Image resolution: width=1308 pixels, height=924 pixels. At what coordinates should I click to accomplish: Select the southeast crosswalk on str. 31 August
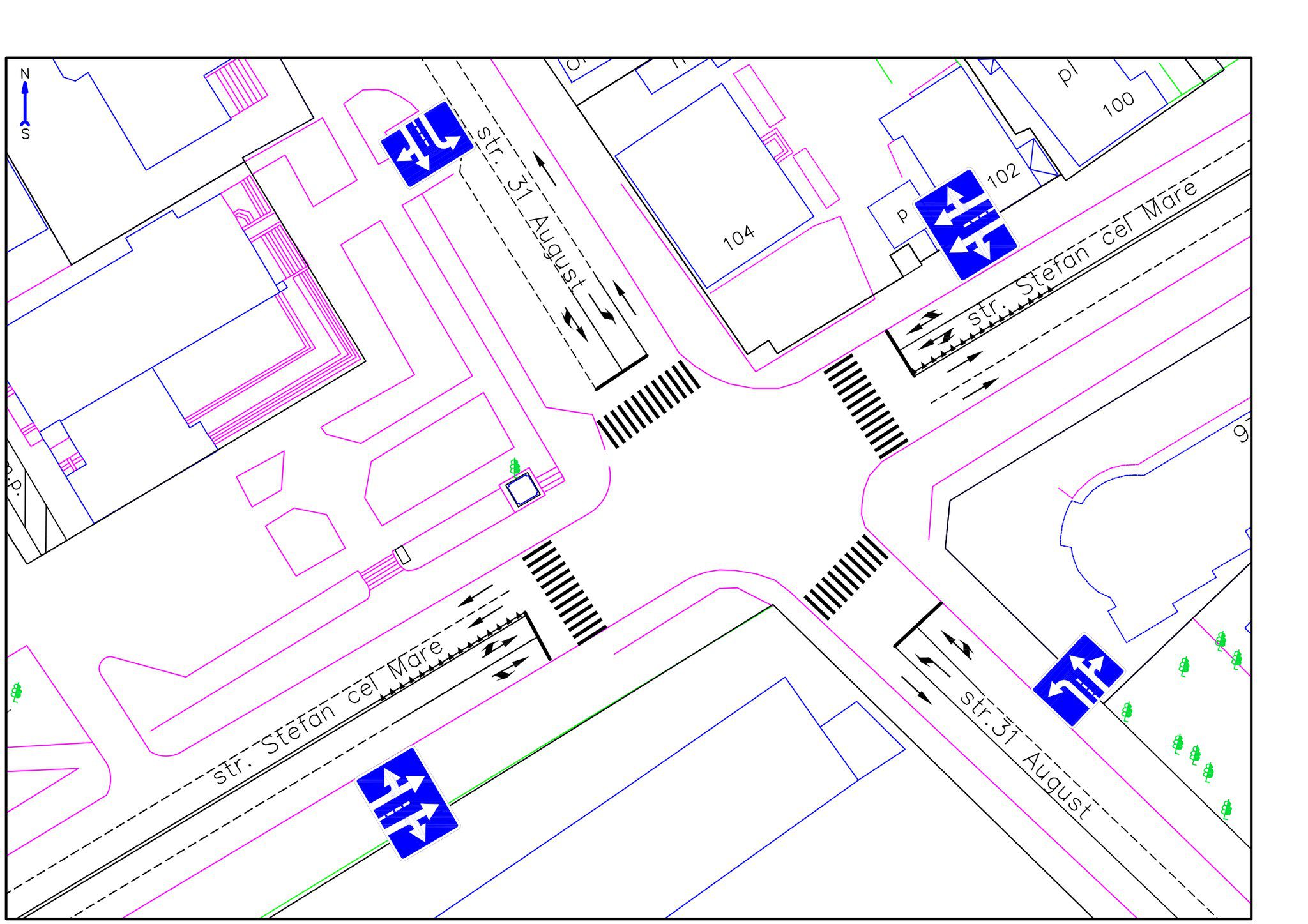pyautogui.click(x=845, y=577)
